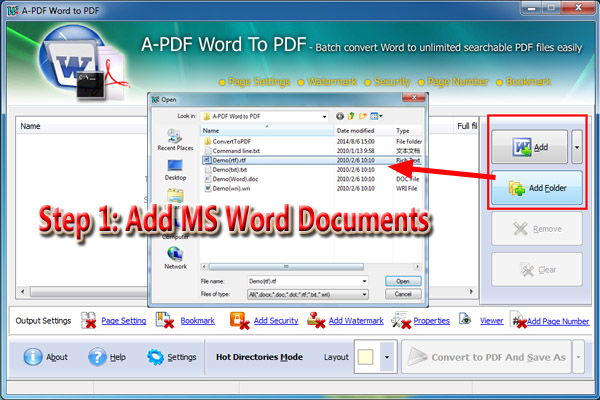
Task: Expand the File name dropdown arrow
Action: coord(364,281)
